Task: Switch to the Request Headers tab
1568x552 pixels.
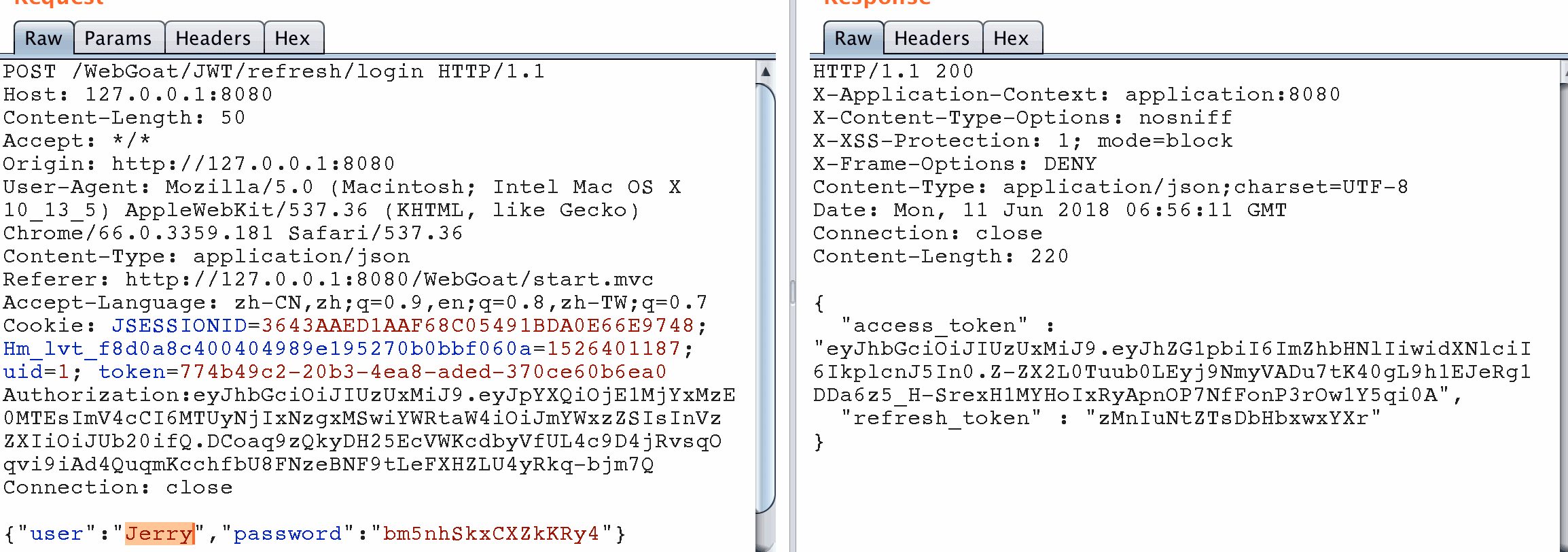Action: click(x=213, y=38)
